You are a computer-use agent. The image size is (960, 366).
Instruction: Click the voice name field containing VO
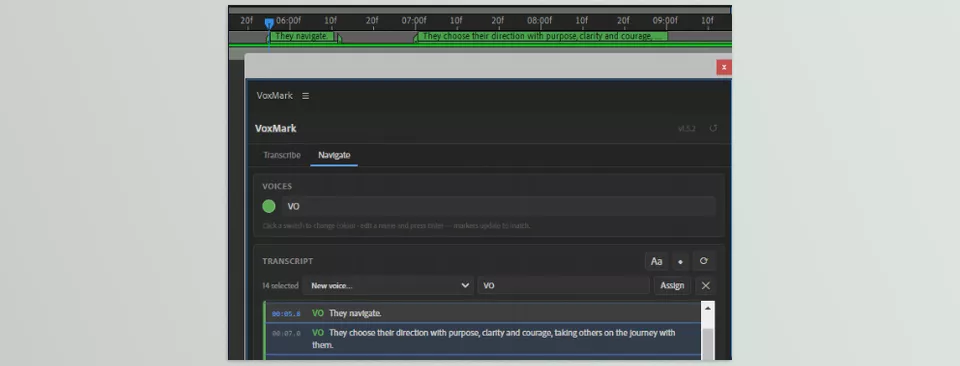point(563,286)
